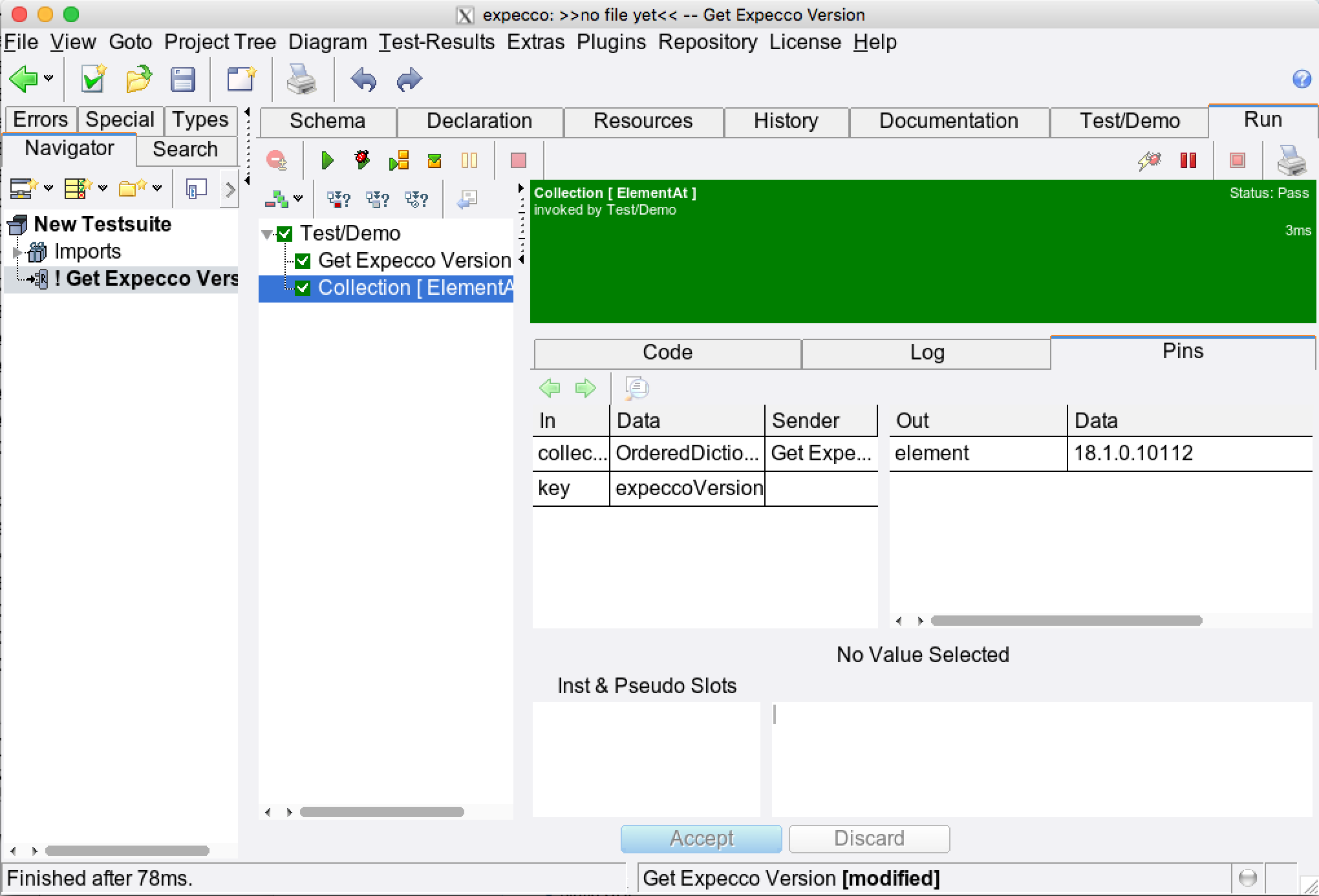Toggle the Test/Demo checkbox in result tree

(x=285, y=234)
